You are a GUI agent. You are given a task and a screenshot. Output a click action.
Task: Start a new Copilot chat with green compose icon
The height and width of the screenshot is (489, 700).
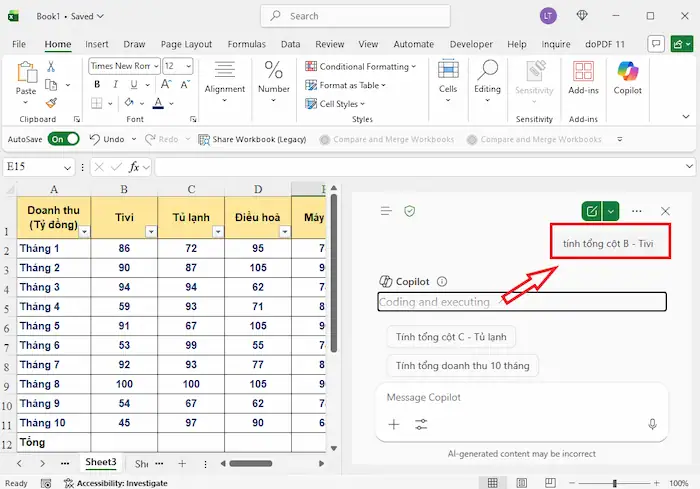tap(592, 211)
